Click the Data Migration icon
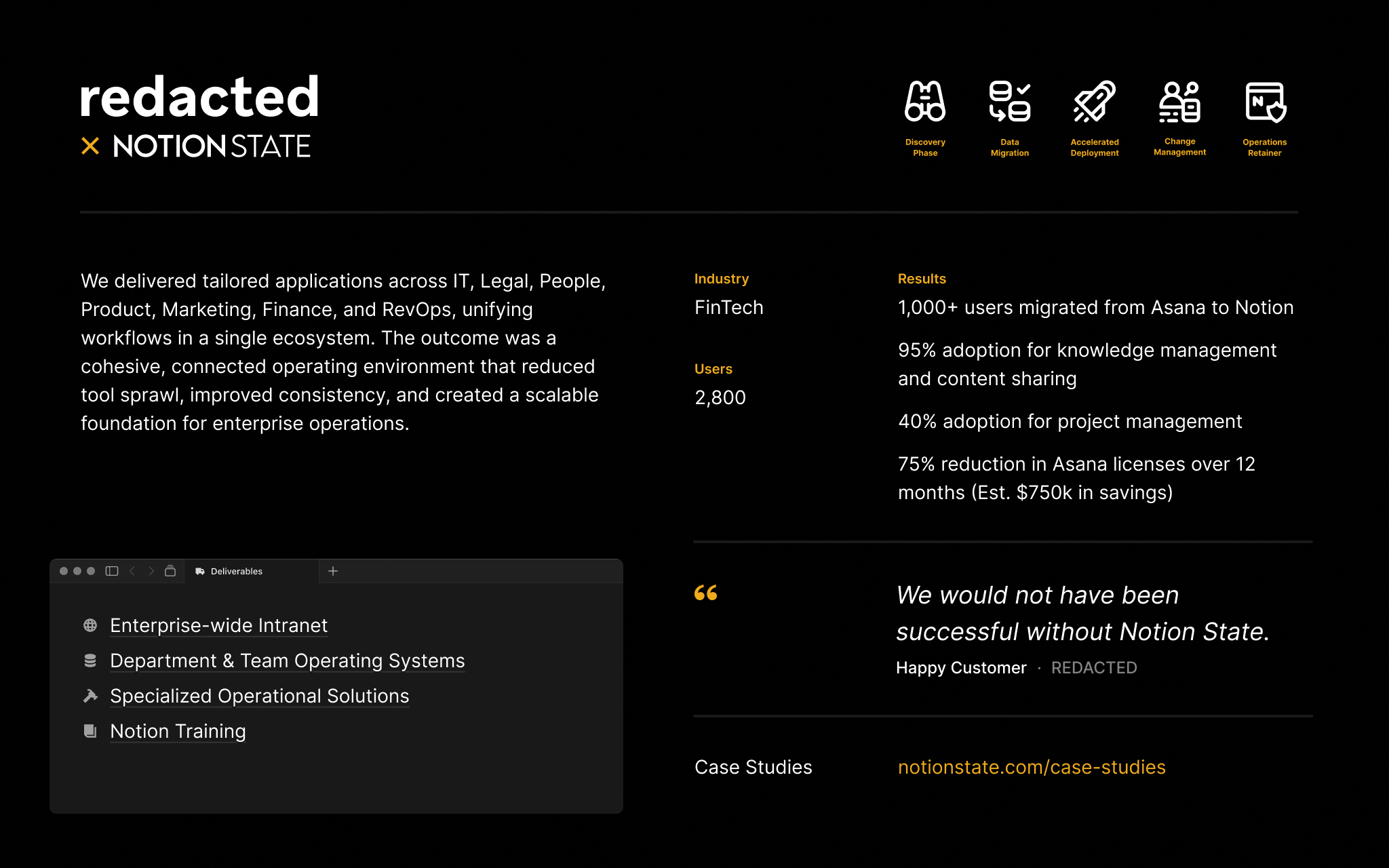 (1009, 102)
